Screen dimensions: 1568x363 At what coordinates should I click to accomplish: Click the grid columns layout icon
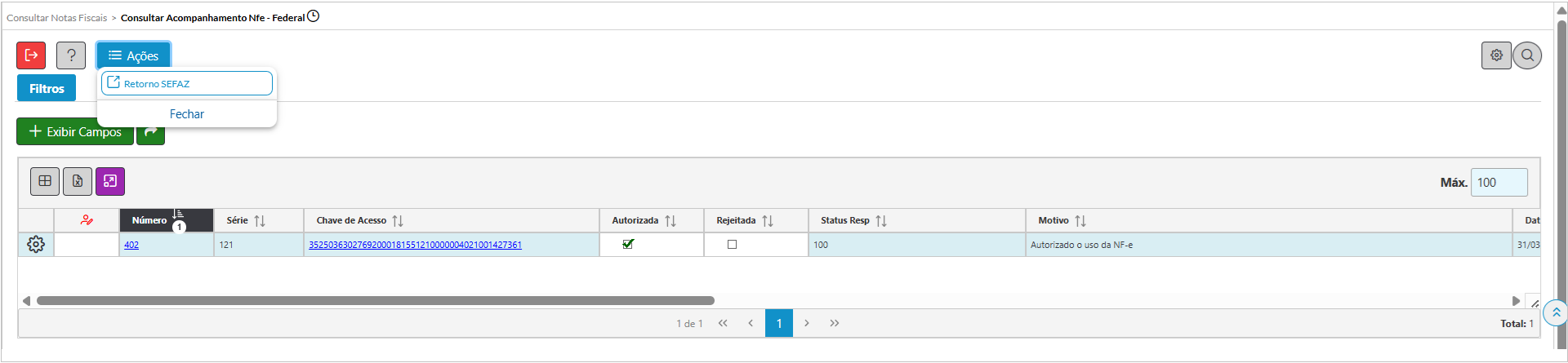45,181
